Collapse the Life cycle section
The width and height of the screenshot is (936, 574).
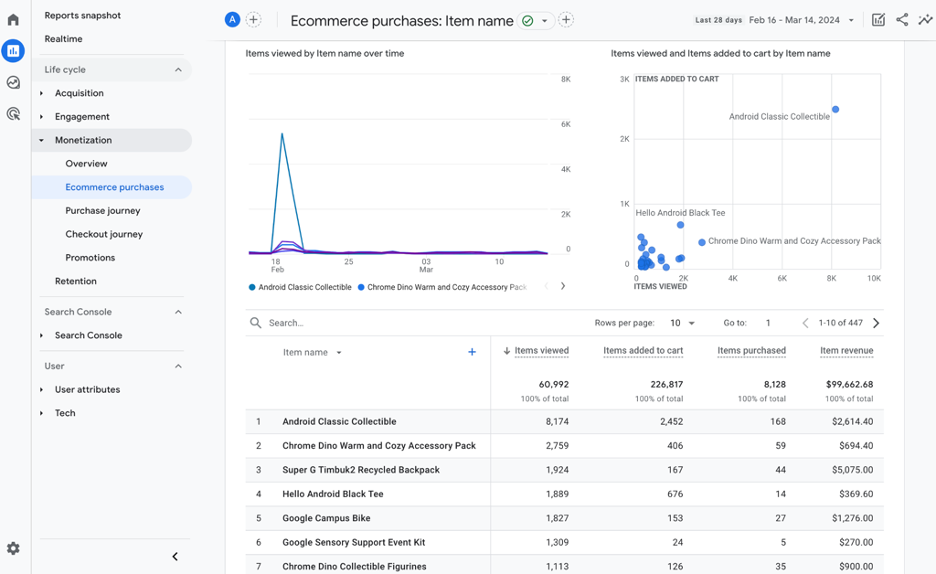[178, 70]
